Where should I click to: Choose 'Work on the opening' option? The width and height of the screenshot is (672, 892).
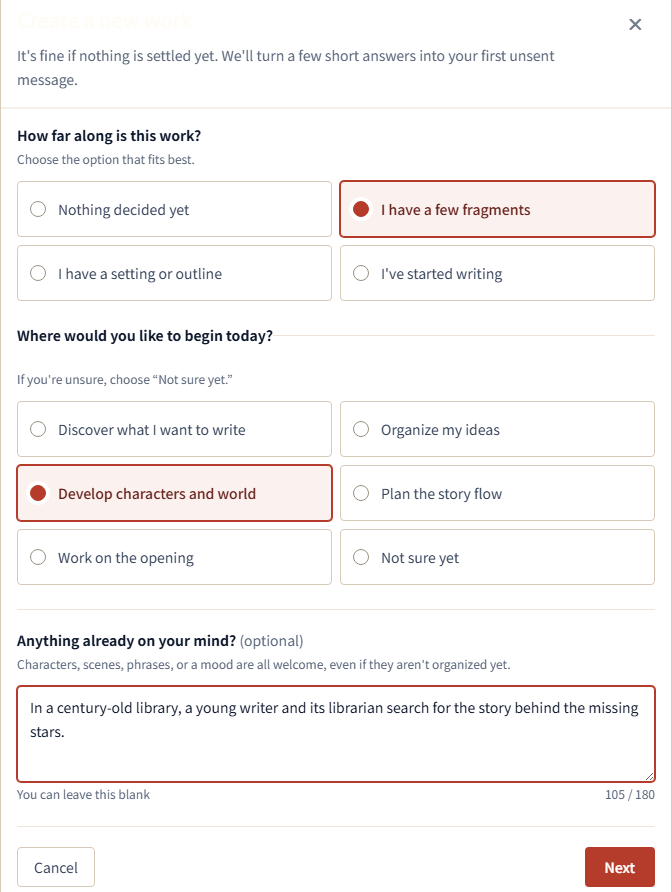(174, 557)
